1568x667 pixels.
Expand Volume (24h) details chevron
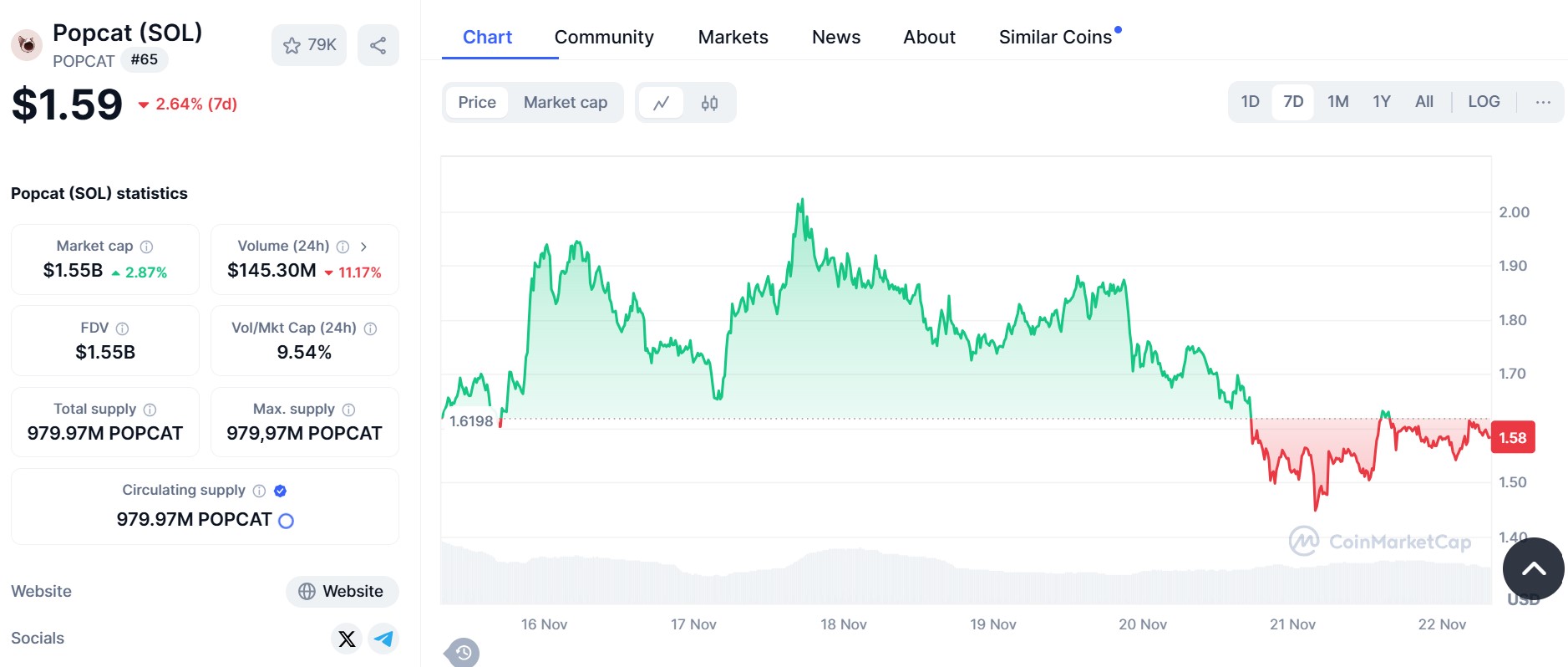[363, 247]
